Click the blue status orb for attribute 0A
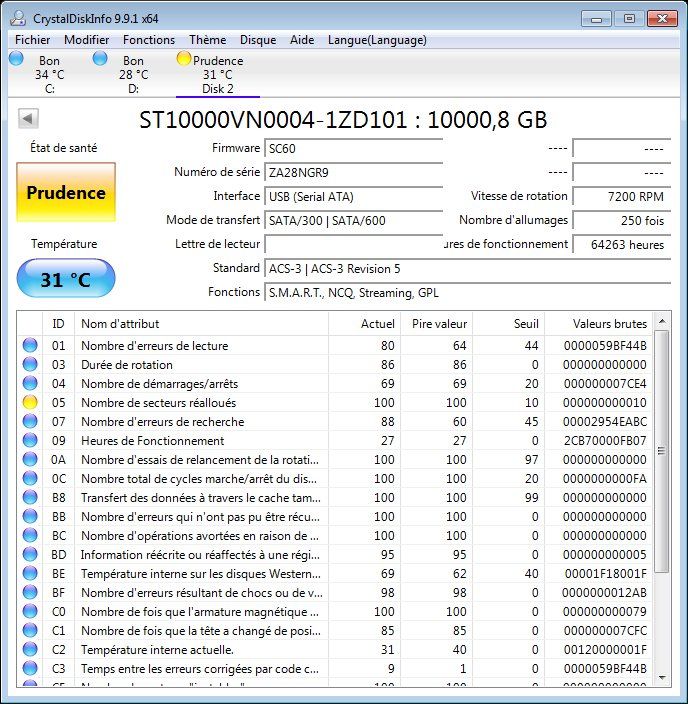Screen dimensions: 688x704 tap(30, 459)
